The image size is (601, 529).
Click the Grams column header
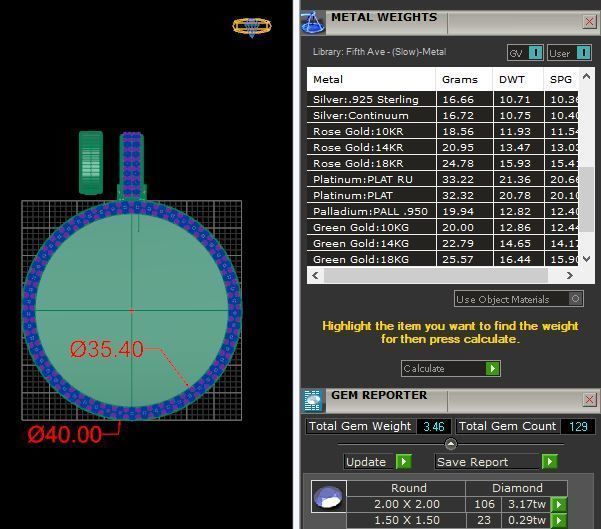pyautogui.click(x=464, y=79)
